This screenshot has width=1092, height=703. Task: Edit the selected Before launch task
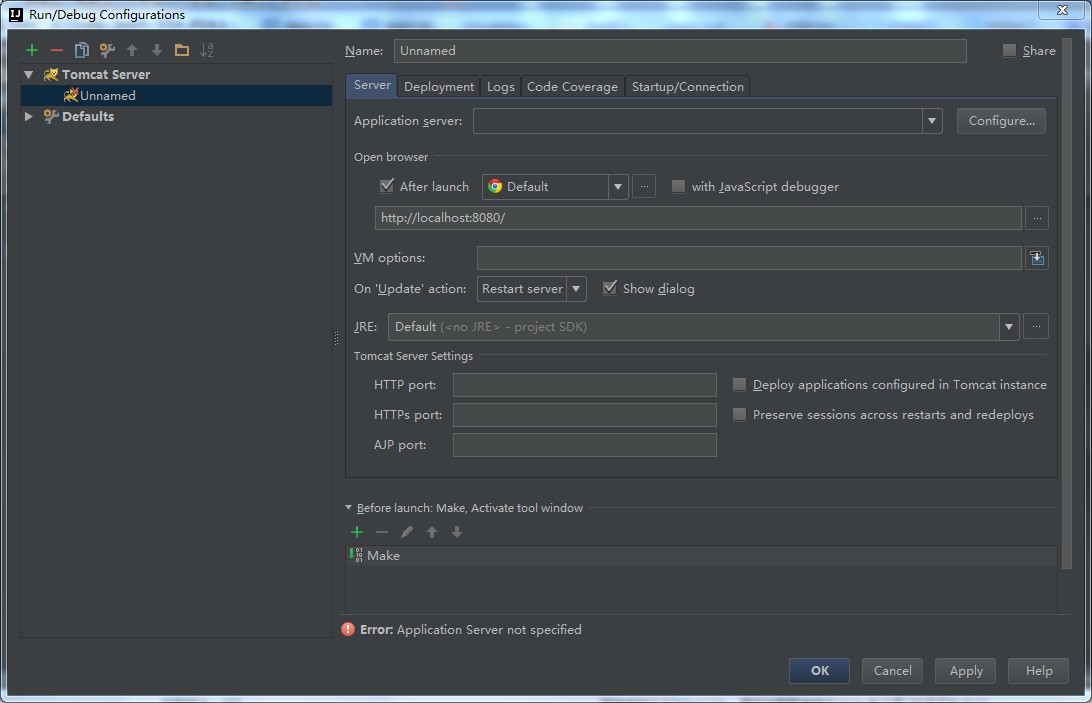tap(407, 532)
